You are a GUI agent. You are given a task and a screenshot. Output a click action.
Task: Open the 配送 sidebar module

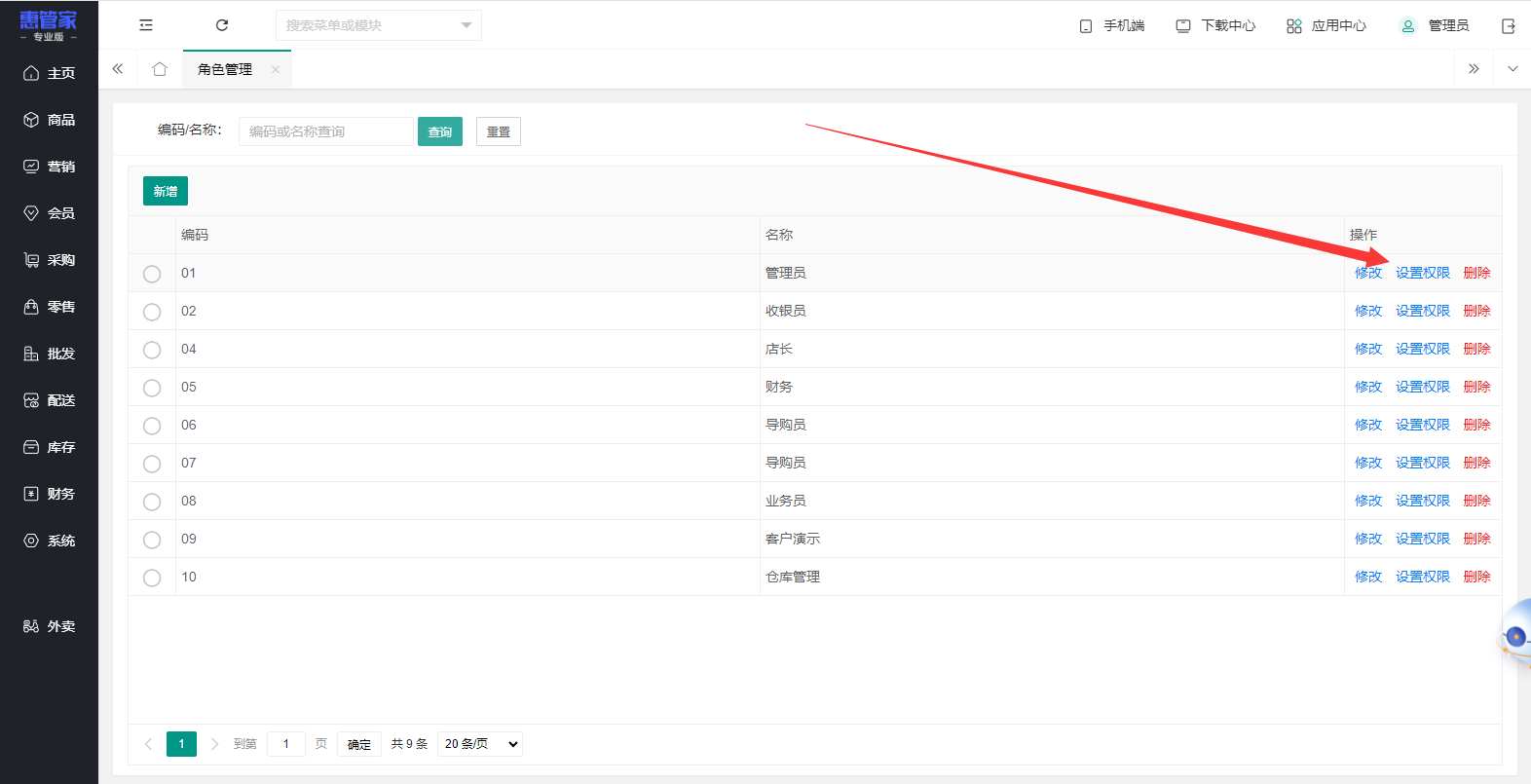(x=49, y=400)
